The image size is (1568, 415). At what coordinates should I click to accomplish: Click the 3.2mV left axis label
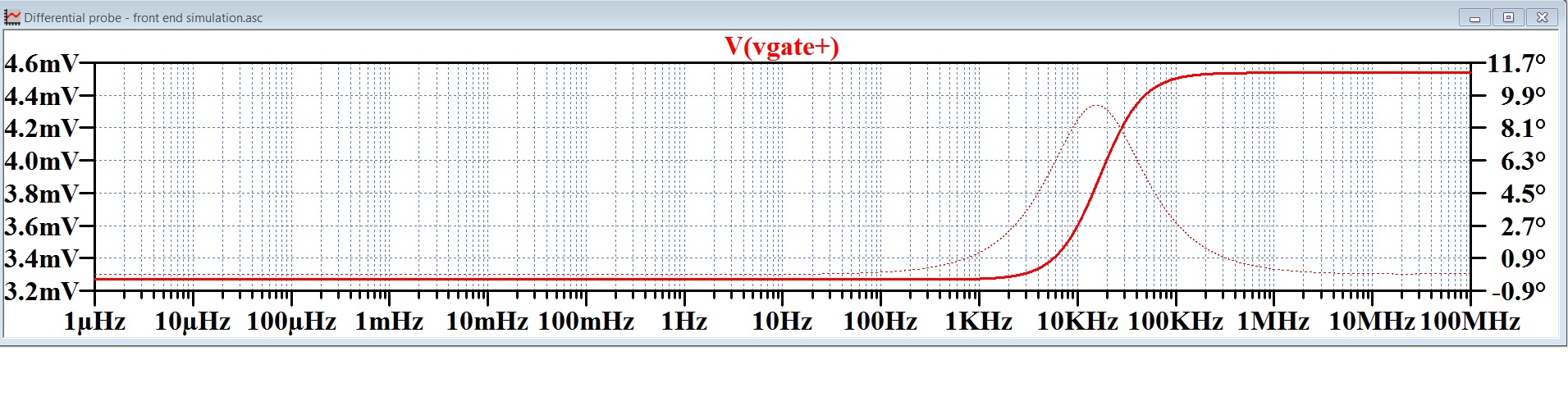(42, 290)
